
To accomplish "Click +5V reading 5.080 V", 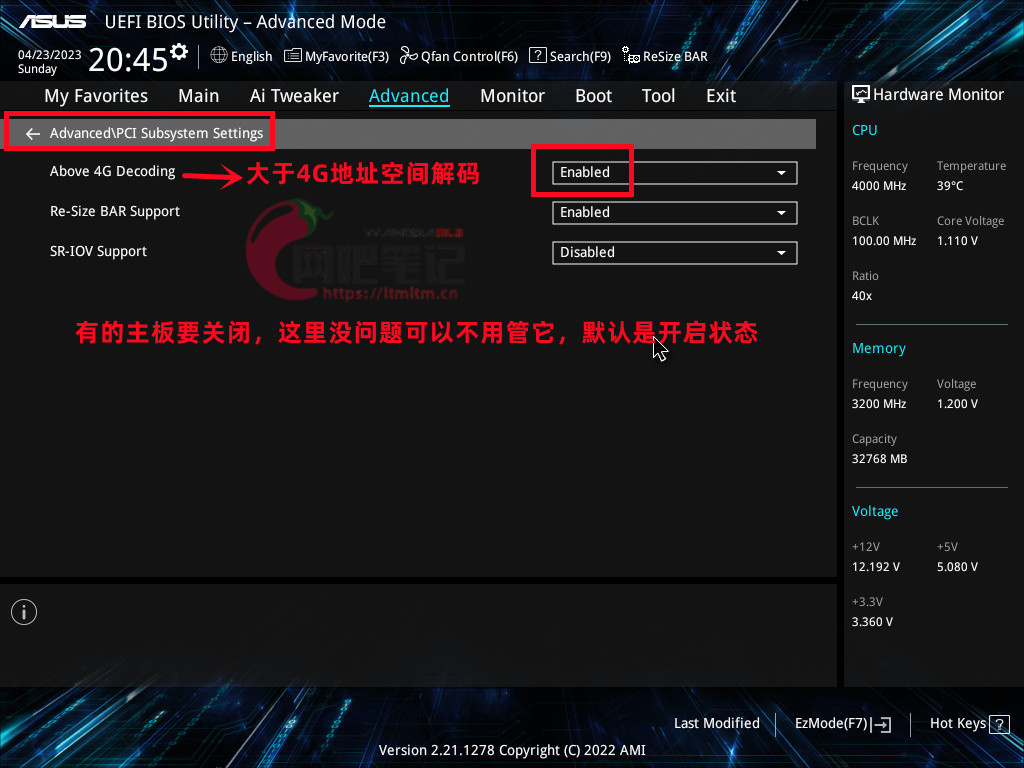I will pos(957,567).
